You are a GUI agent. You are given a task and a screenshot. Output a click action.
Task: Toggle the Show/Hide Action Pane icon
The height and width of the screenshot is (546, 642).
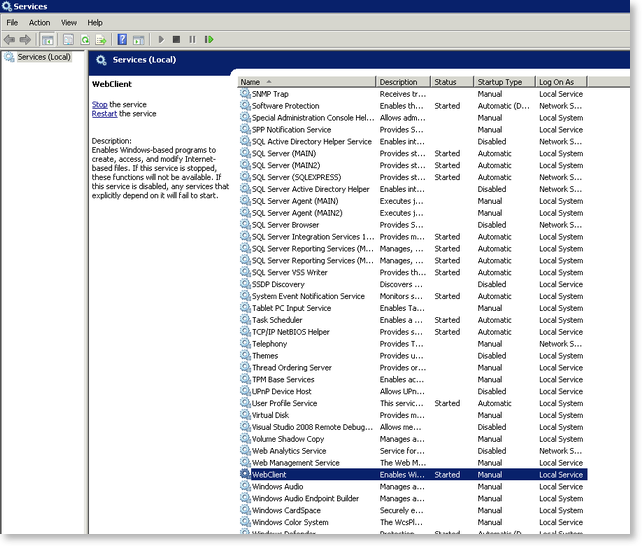tap(139, 40)
